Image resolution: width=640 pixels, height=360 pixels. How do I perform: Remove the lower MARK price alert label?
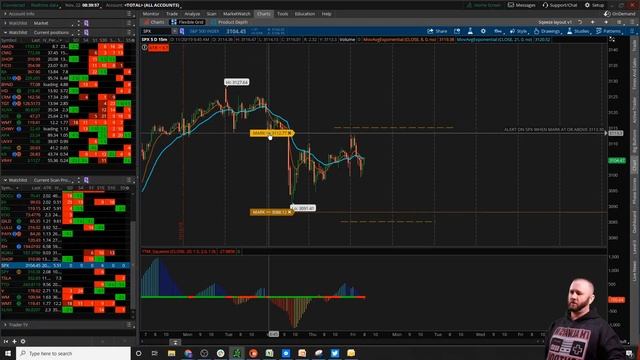click(x=290, y=212)
